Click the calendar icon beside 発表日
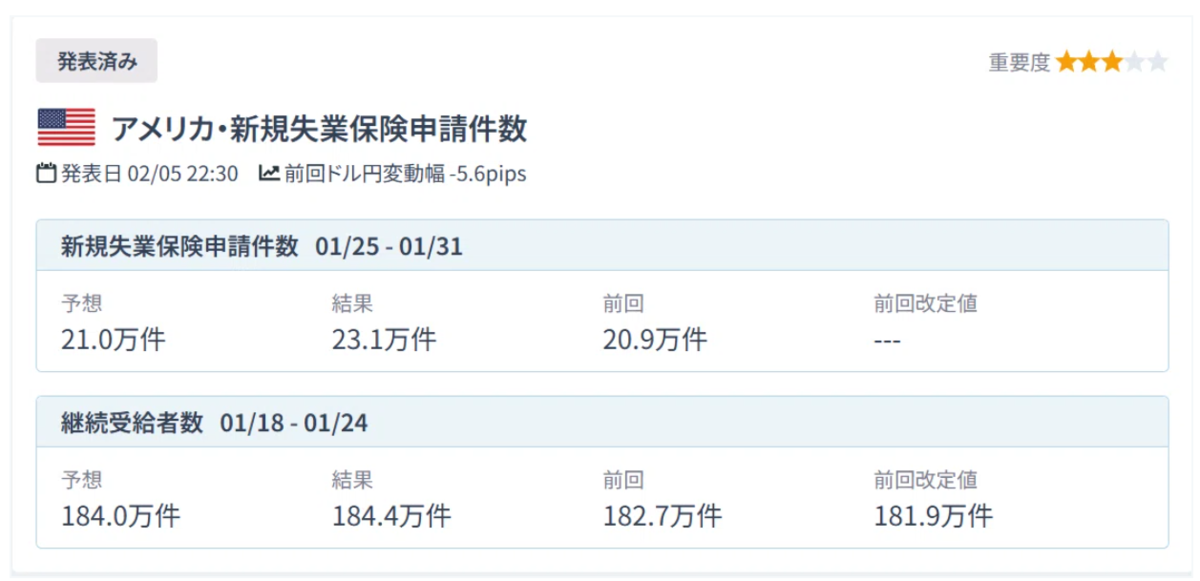The height and width of the screenshot is (581, 1200). pos(46,173)
